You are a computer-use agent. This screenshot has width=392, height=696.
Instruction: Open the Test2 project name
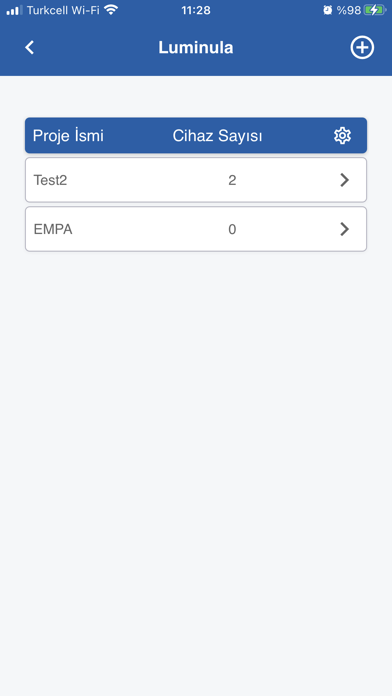pos(50,180)
